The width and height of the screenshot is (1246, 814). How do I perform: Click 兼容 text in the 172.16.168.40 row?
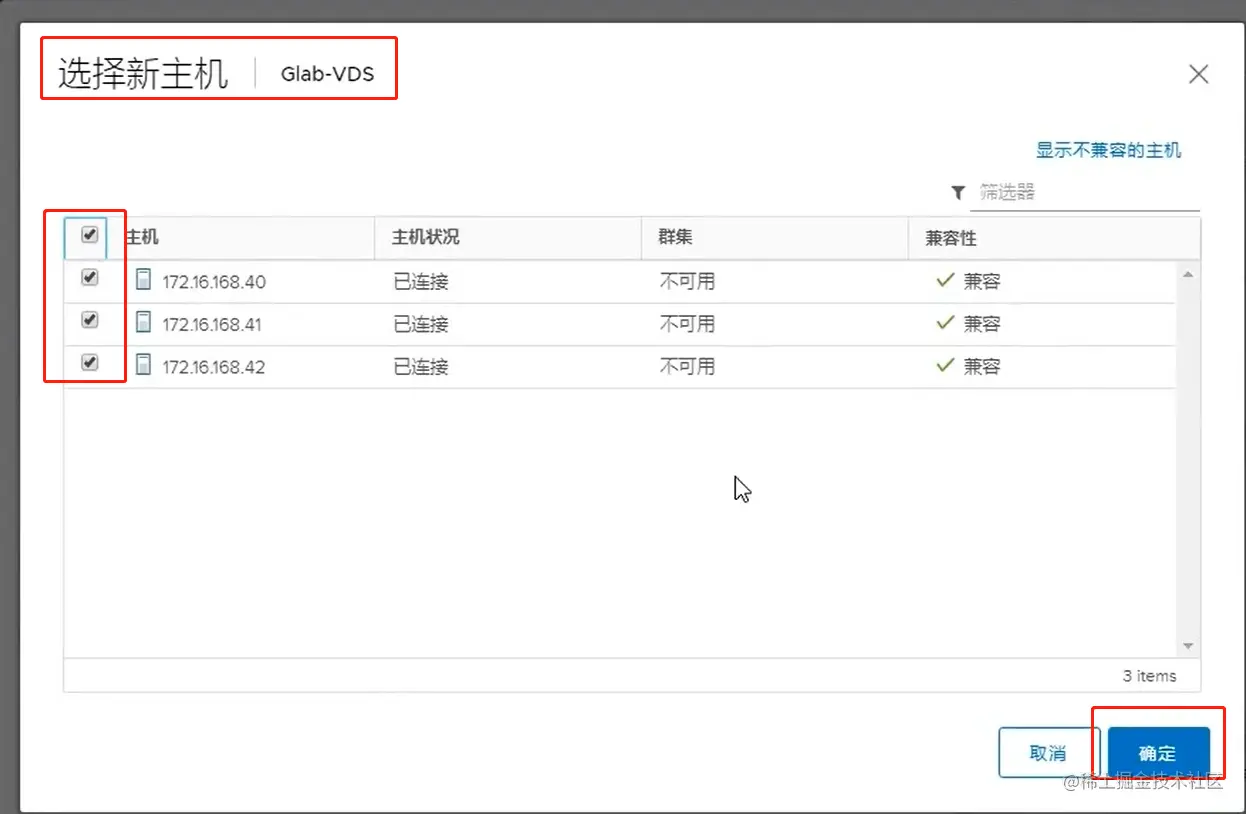tap(982, 282)
